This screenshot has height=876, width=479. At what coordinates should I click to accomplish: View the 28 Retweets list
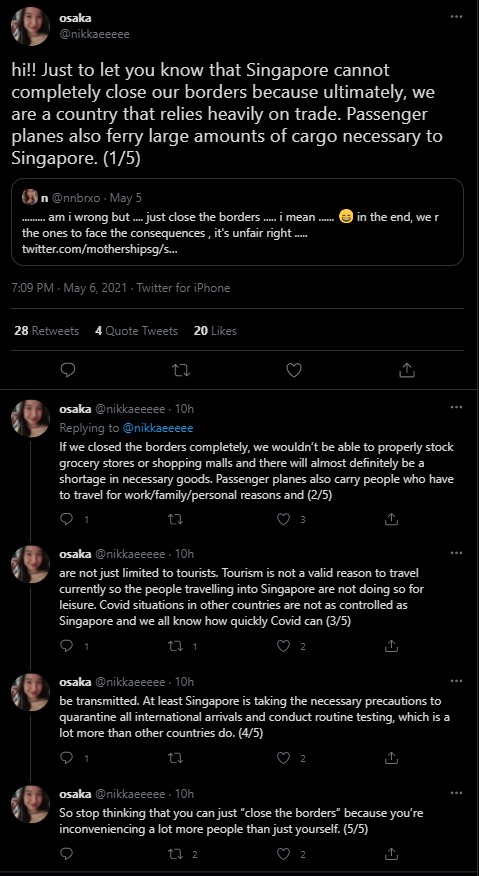(x=46, y=331)
